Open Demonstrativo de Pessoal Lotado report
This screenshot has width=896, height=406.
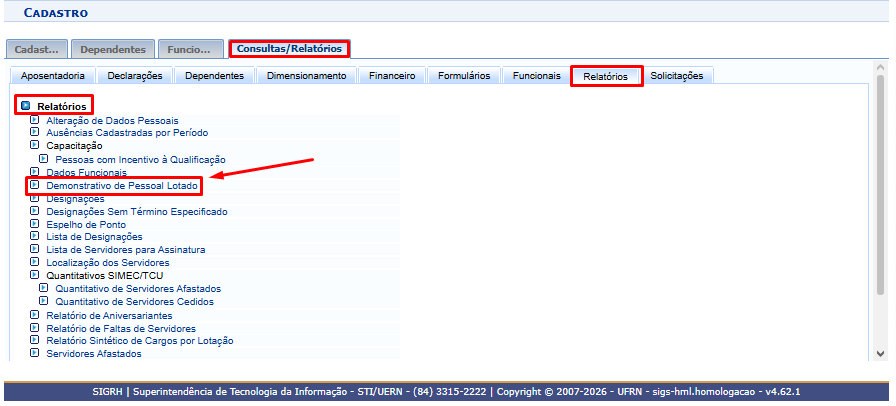point(122,186)
